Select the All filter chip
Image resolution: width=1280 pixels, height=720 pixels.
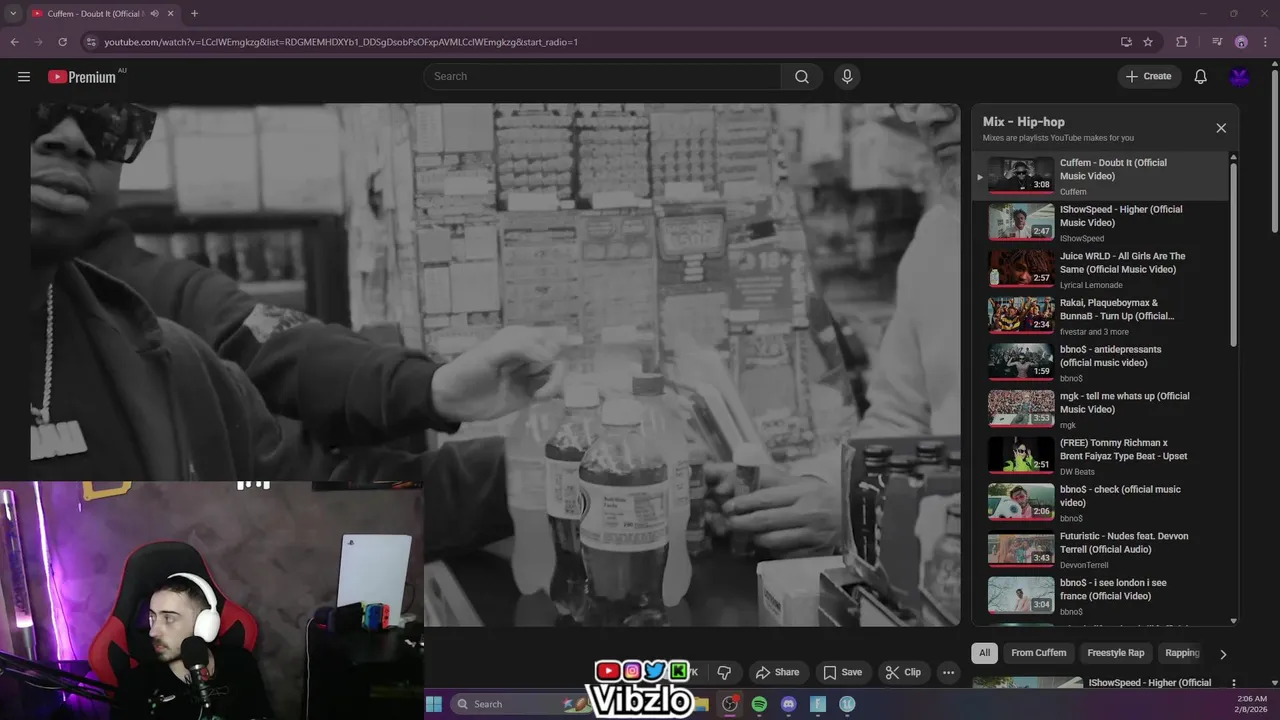pos(985,653)
